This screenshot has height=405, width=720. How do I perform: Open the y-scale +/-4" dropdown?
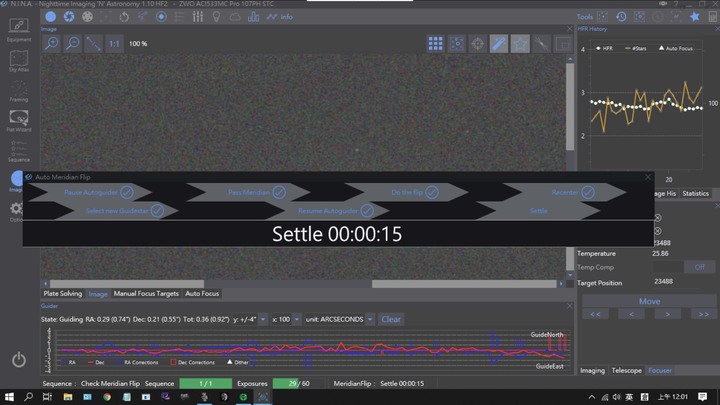(x=263, y=319)
